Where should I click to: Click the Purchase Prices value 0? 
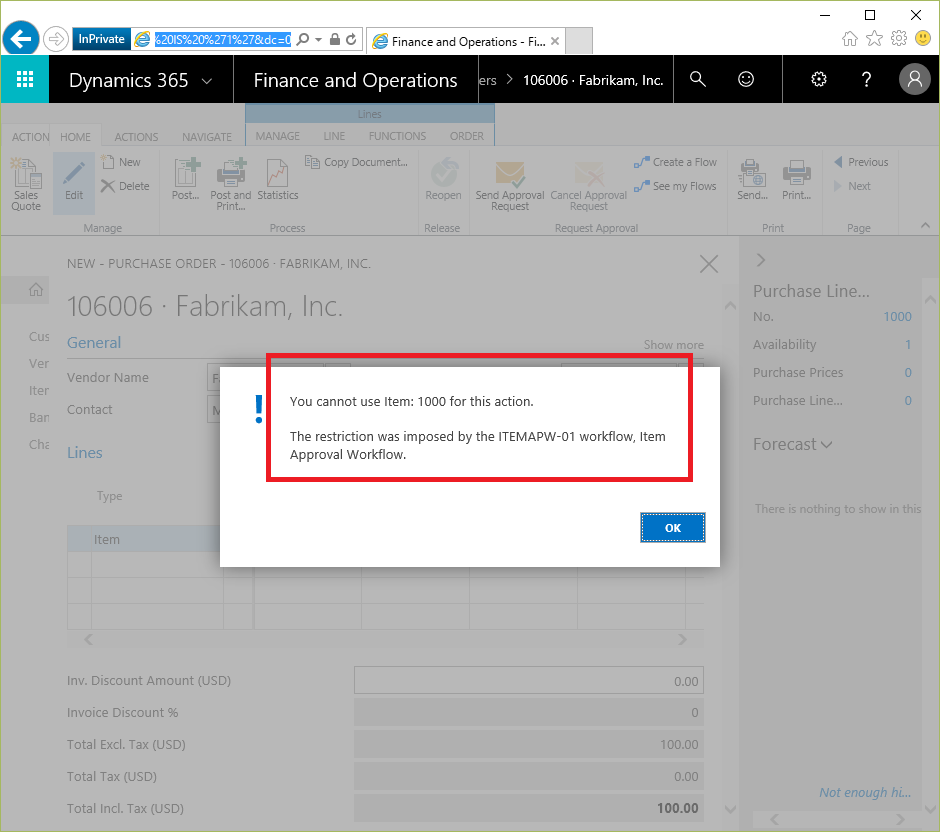(x=908, y=373)
